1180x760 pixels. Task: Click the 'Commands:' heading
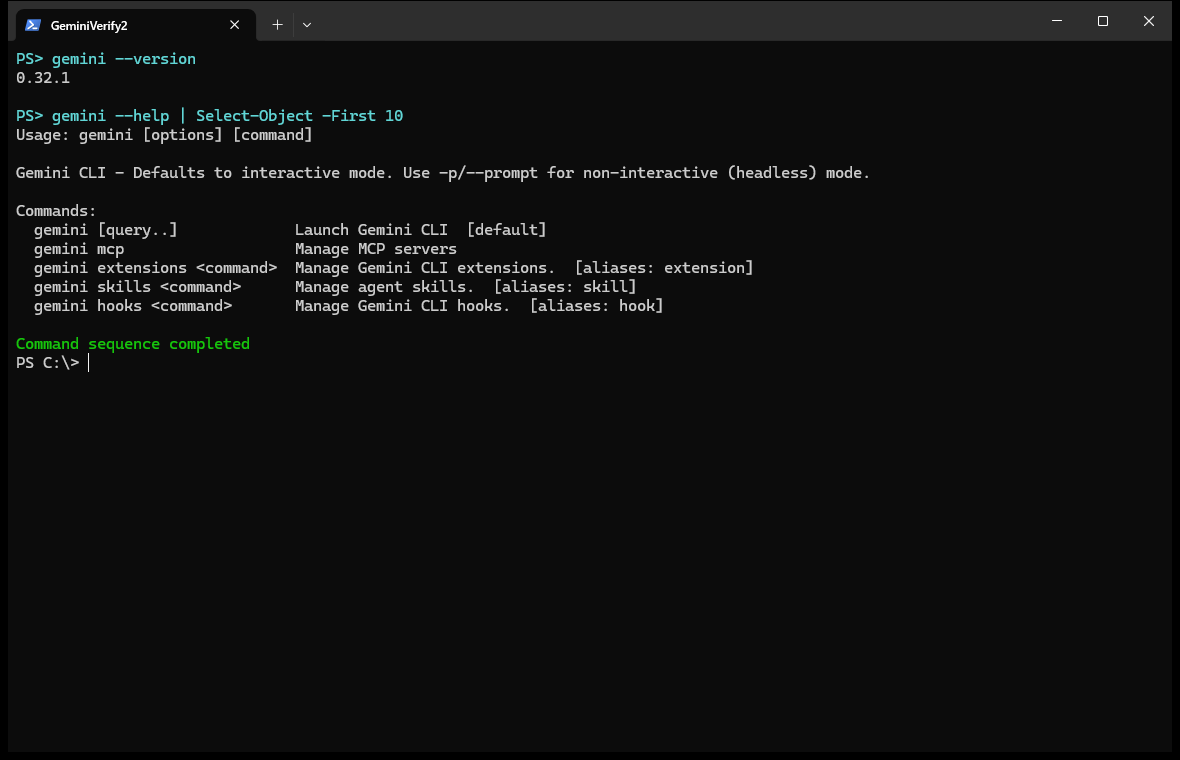(56, 211)
